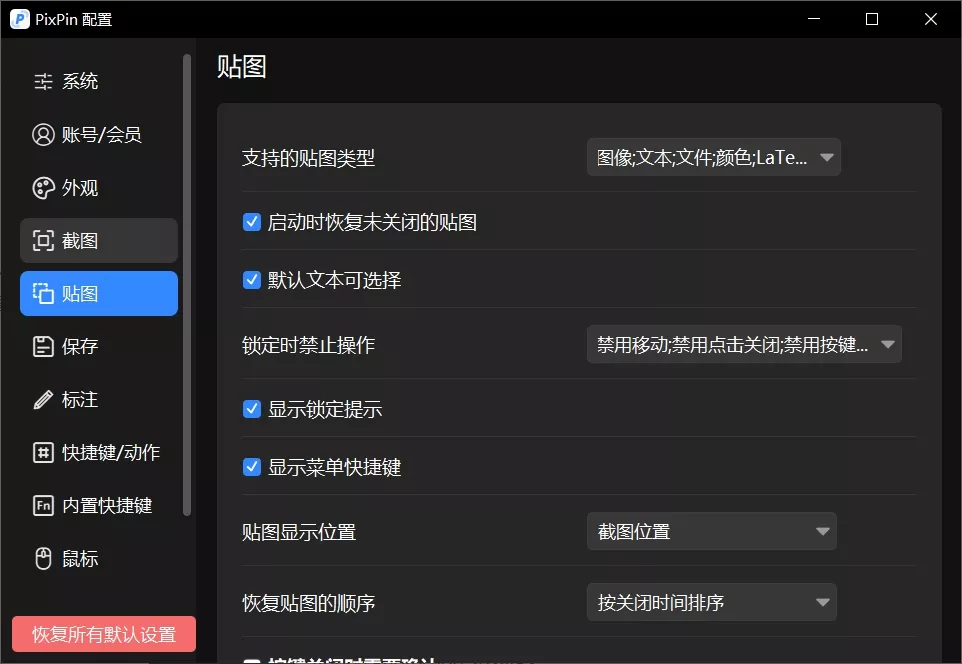
Task: Disable the 显示锁定提示 checkbox
Action: [x=252, y=409]
